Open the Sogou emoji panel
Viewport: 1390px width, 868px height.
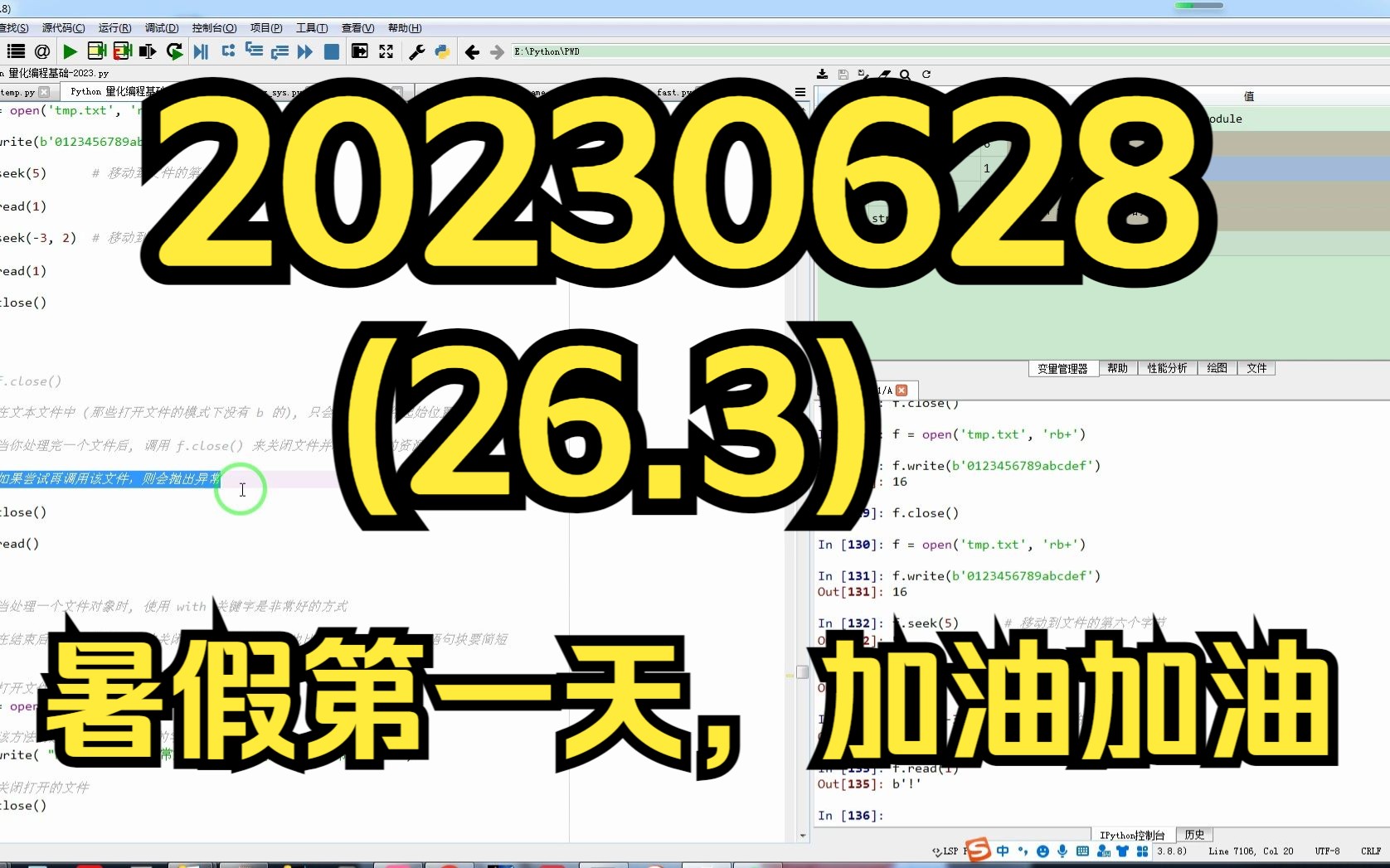(x=1042, y=851)
